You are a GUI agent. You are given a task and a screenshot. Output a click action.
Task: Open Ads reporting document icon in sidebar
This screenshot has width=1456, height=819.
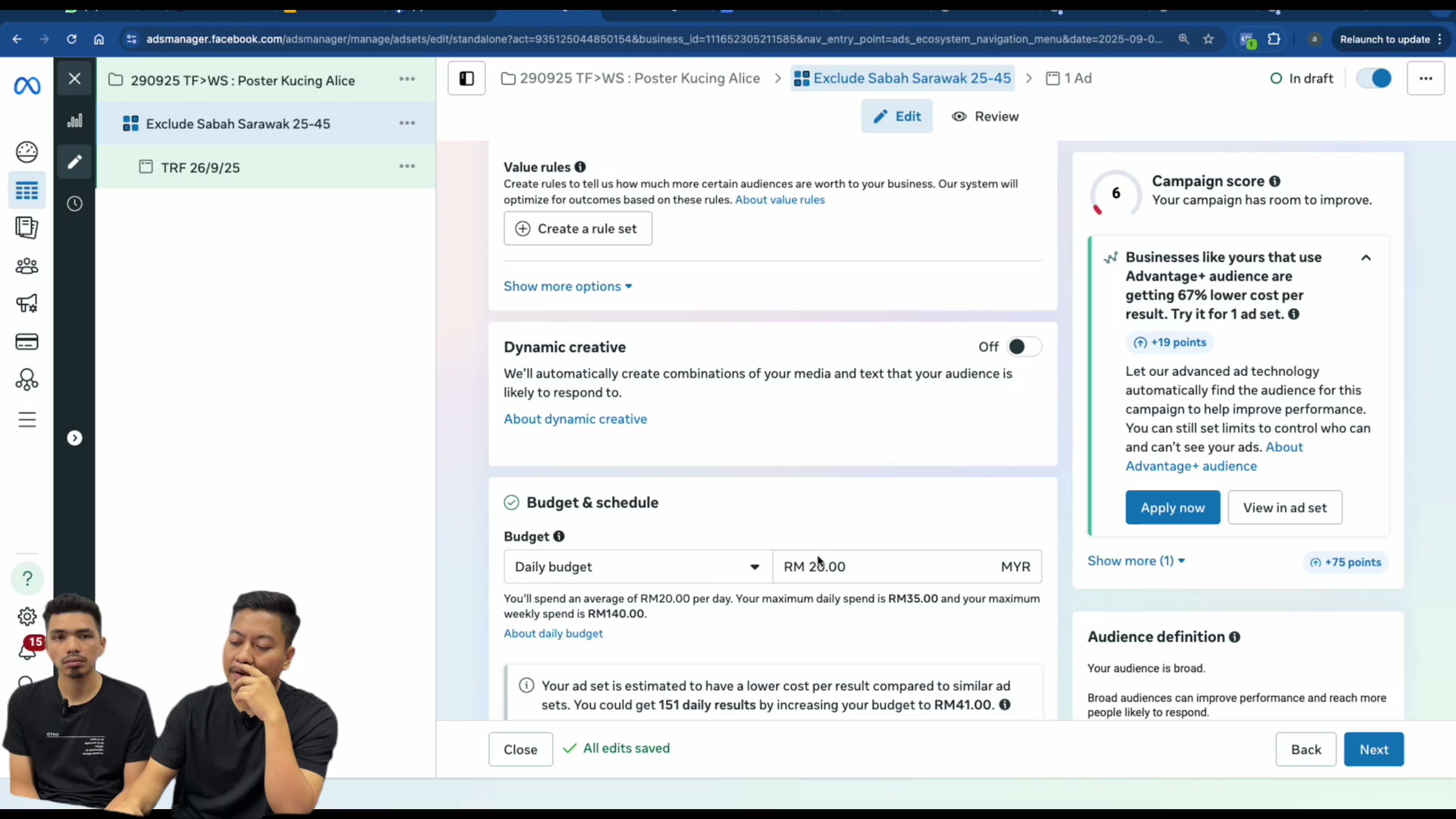point(27,227)
